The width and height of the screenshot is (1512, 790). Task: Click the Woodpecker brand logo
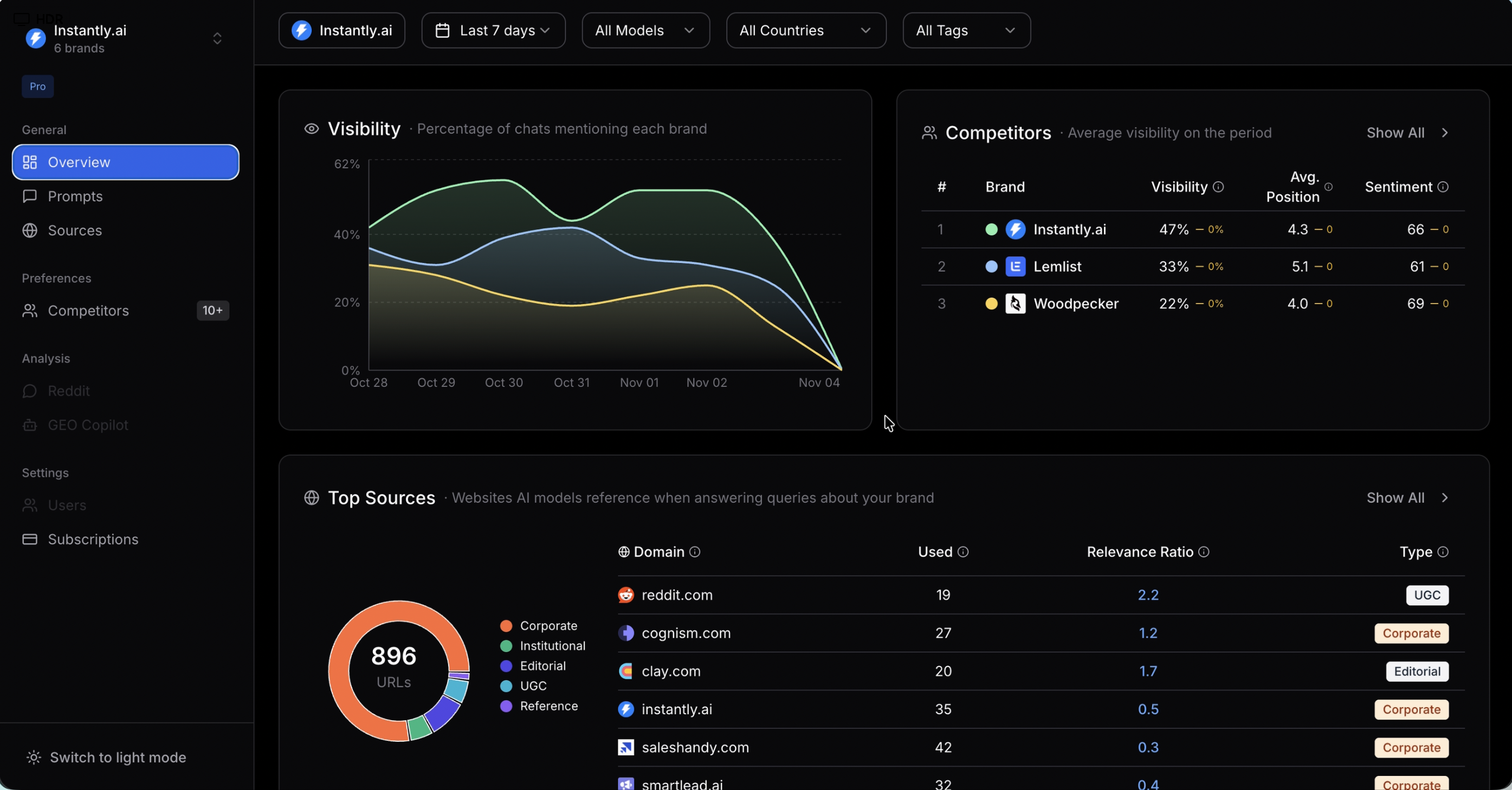tap(1016, 303)
